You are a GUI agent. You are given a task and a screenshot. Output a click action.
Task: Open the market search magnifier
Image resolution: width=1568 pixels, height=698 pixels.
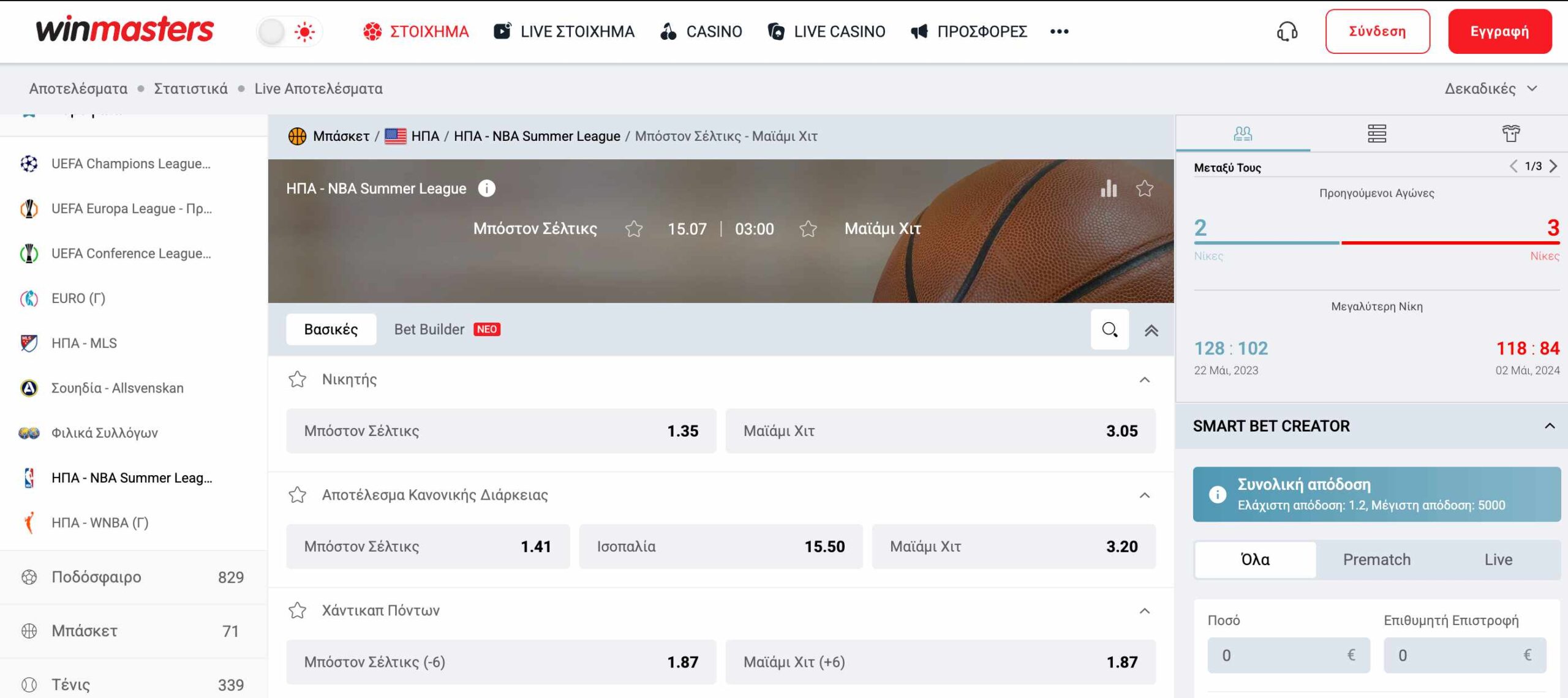[1109, 329]
